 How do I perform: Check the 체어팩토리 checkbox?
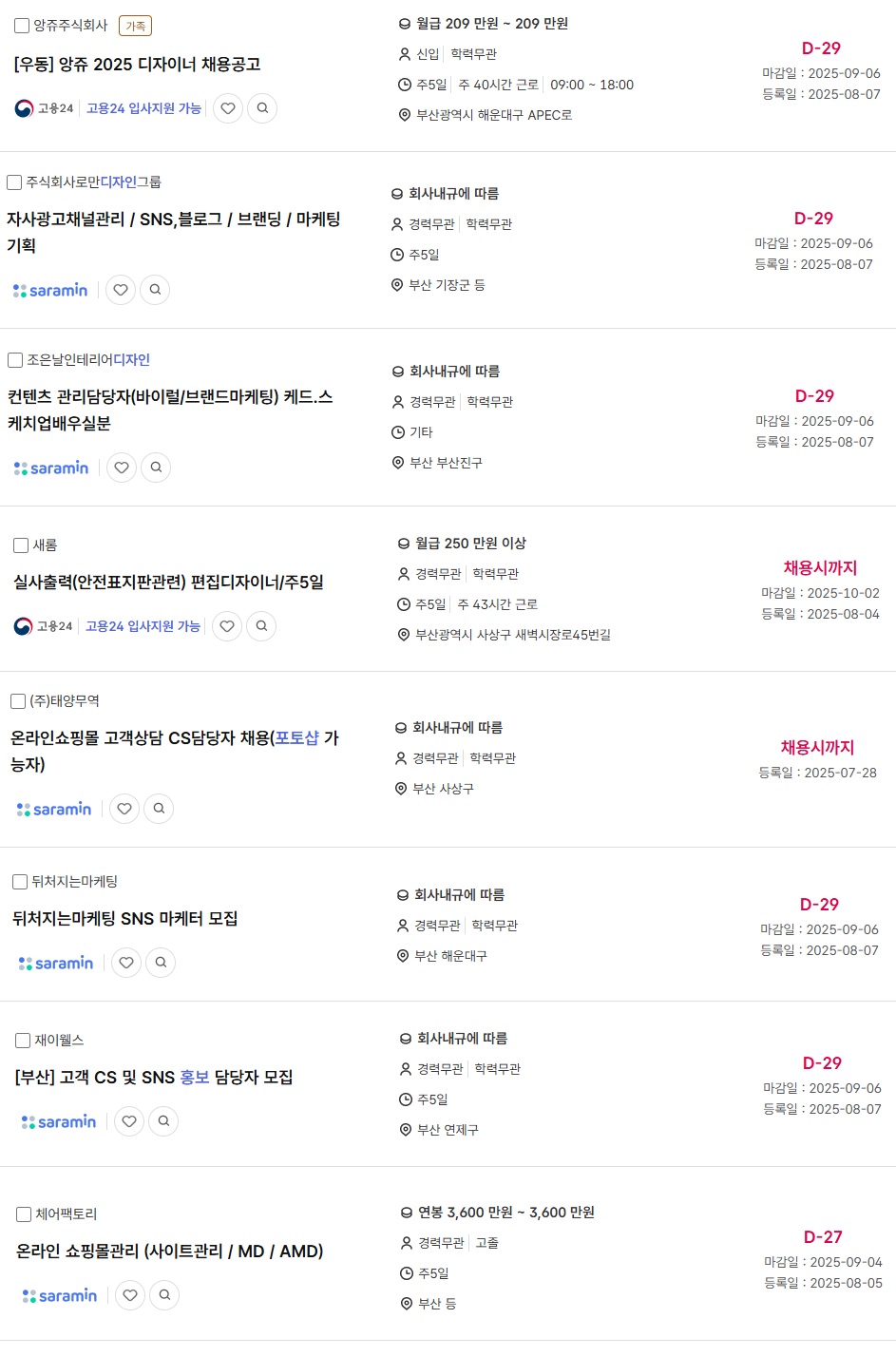[x=24, y=1214]
